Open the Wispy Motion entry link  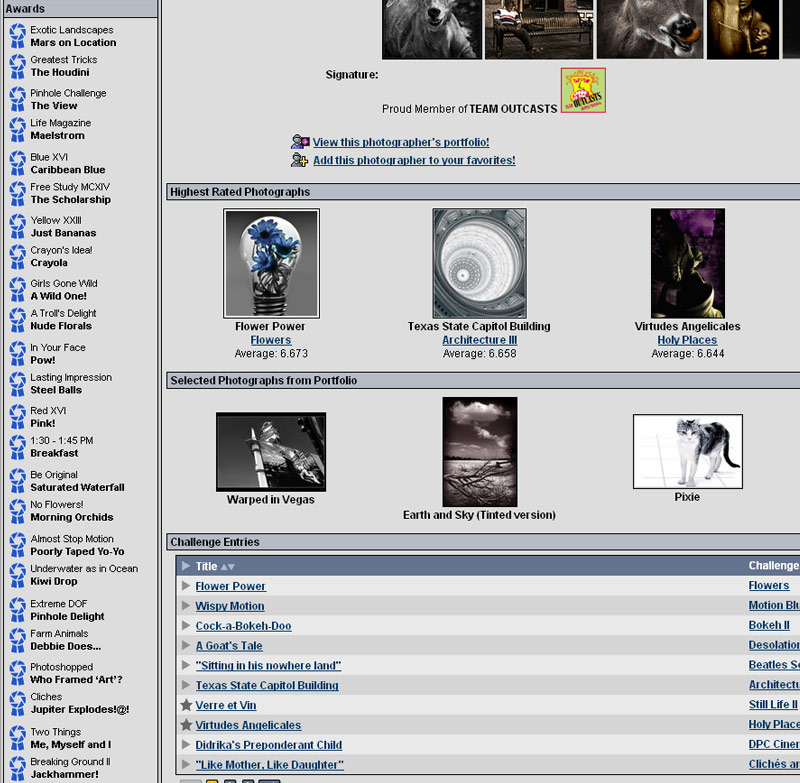(230, 606)
